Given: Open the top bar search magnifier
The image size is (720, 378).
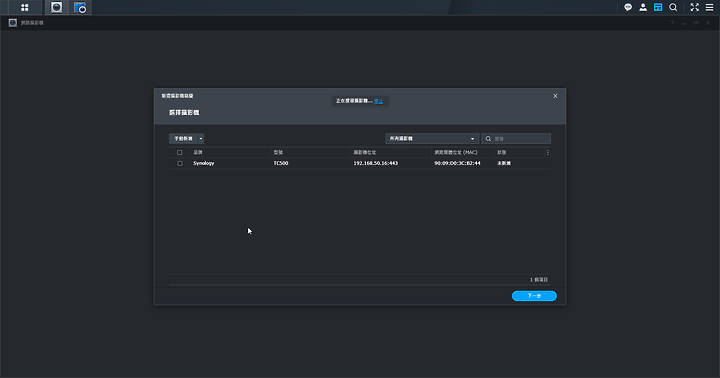Looking at the screenshot, I should pyautogui.click(x=673, y=7).
